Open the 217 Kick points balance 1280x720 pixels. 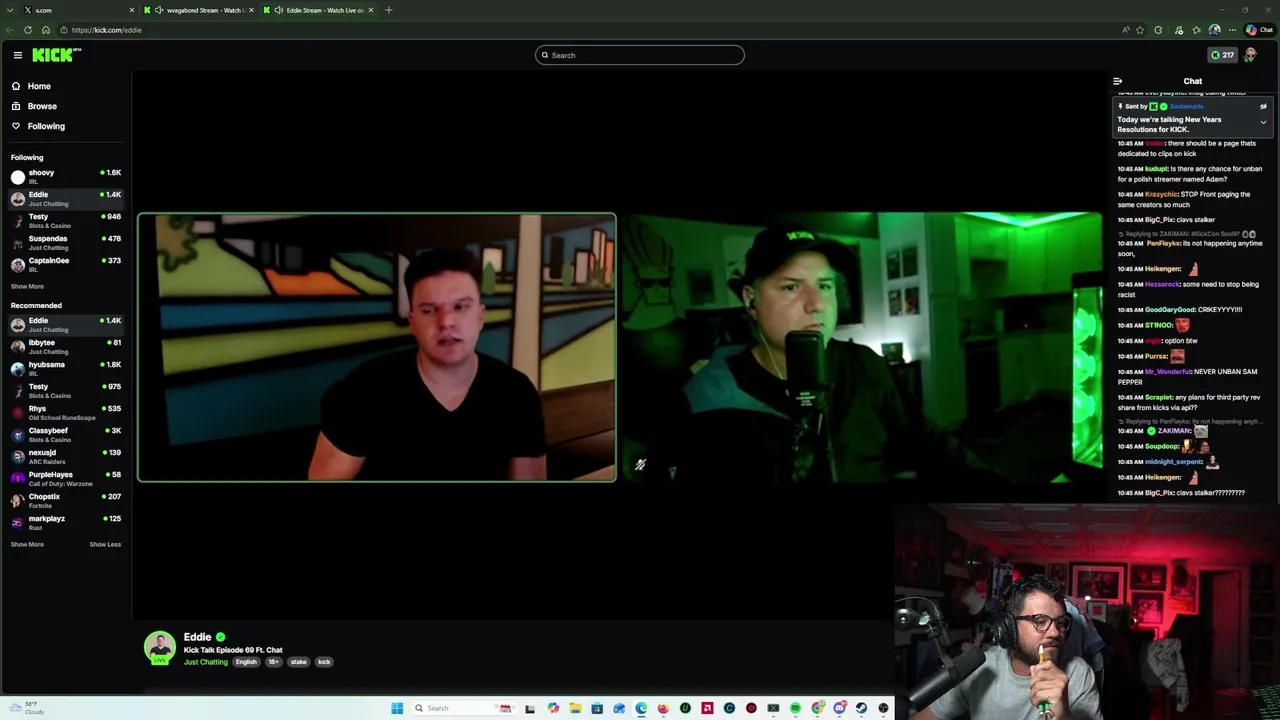(1222, 55)
